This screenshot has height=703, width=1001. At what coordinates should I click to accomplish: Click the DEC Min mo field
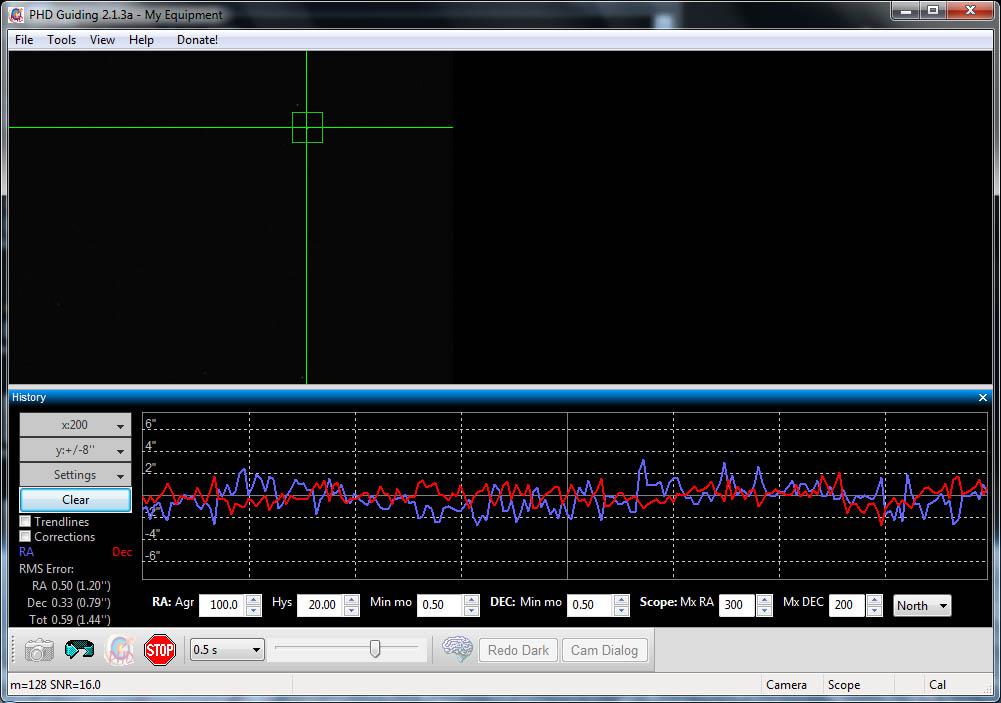coord(591,605)
